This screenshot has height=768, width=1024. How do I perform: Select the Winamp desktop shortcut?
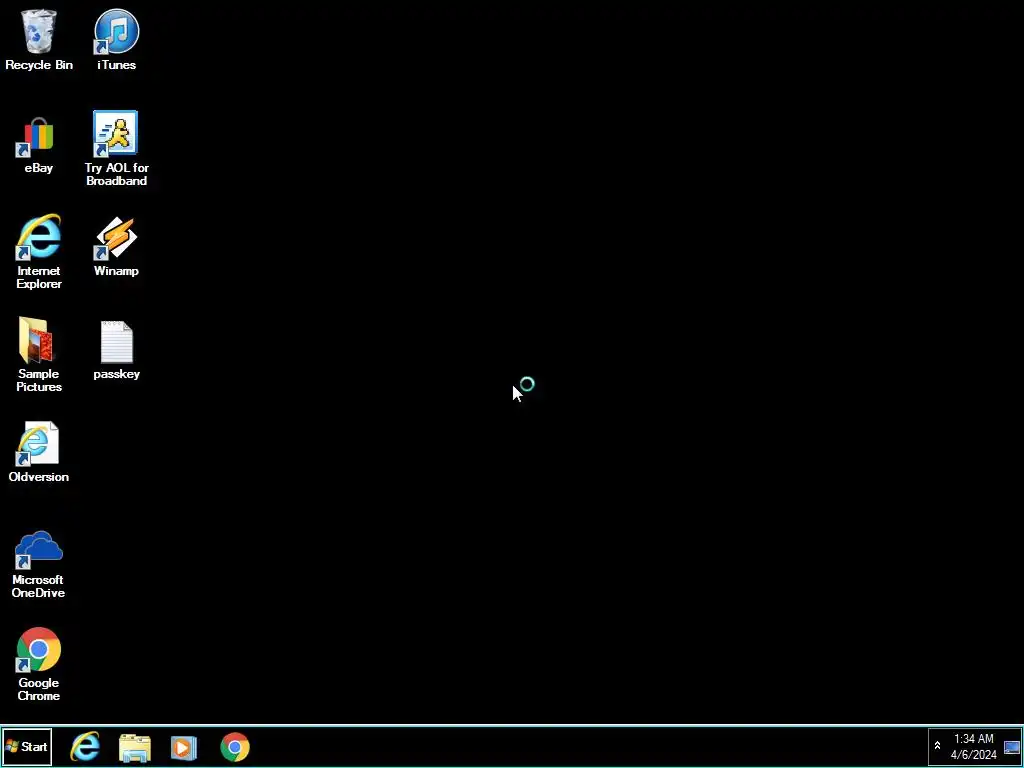coord(116,246)
